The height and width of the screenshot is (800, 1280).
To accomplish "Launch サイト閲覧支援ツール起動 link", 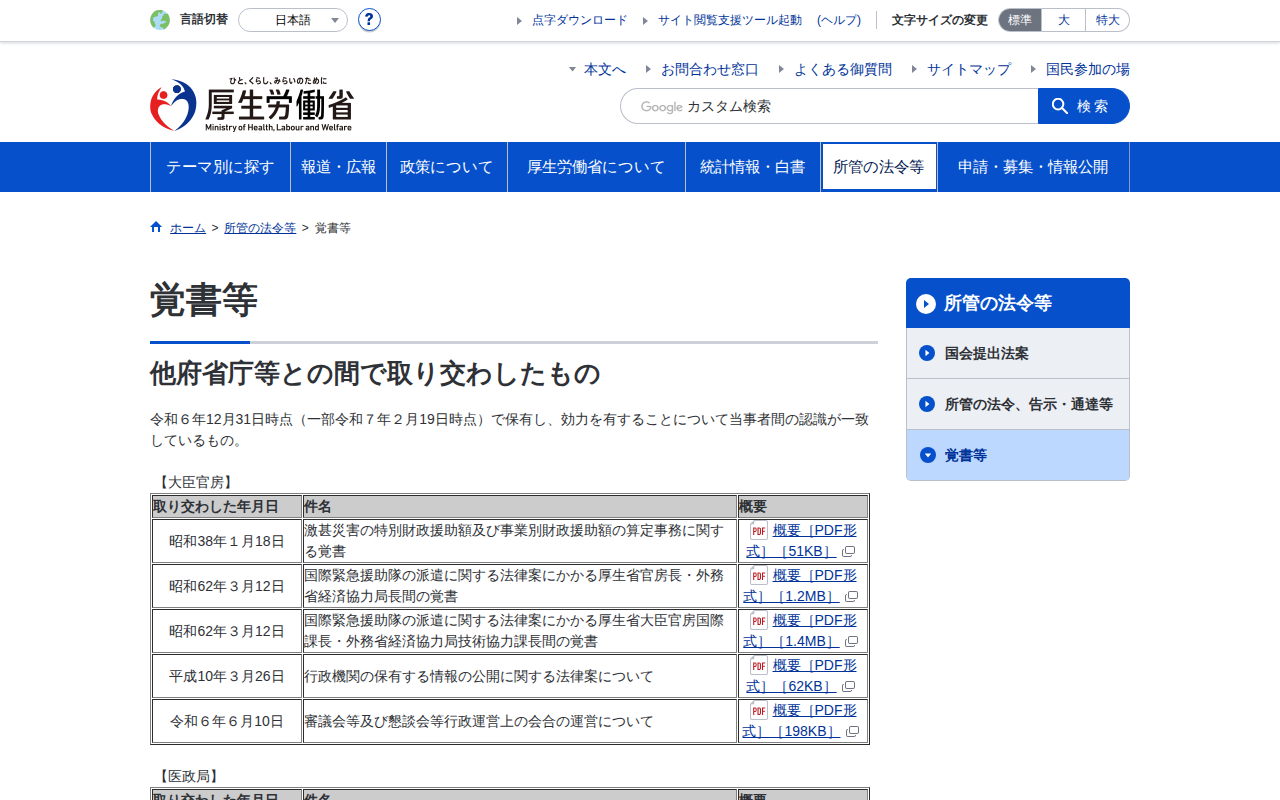I will point(730,20).
